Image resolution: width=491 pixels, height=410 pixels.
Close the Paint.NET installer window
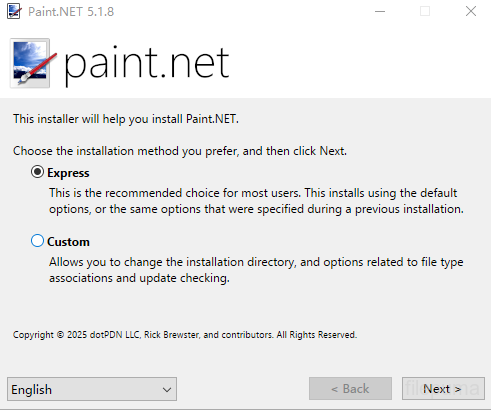(471, 11)
